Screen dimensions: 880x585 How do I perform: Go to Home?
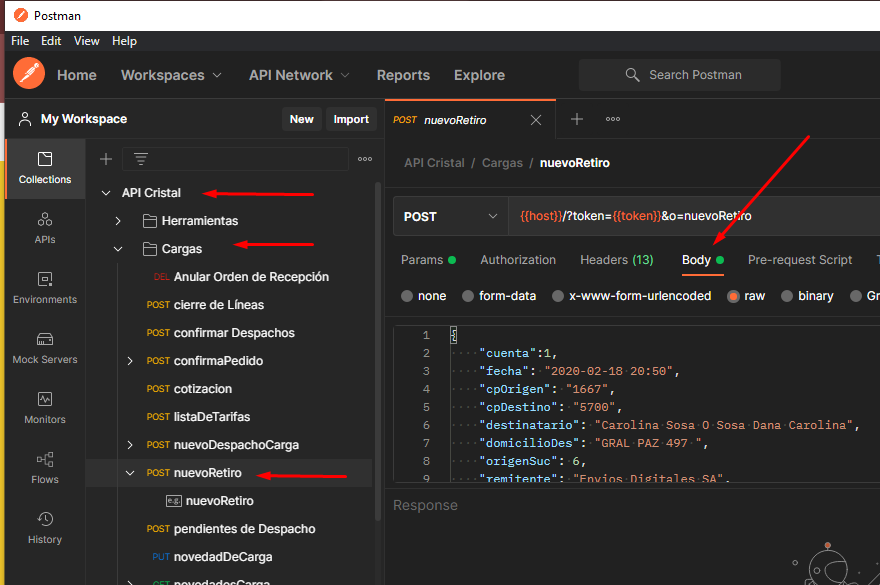coord(77,75)
